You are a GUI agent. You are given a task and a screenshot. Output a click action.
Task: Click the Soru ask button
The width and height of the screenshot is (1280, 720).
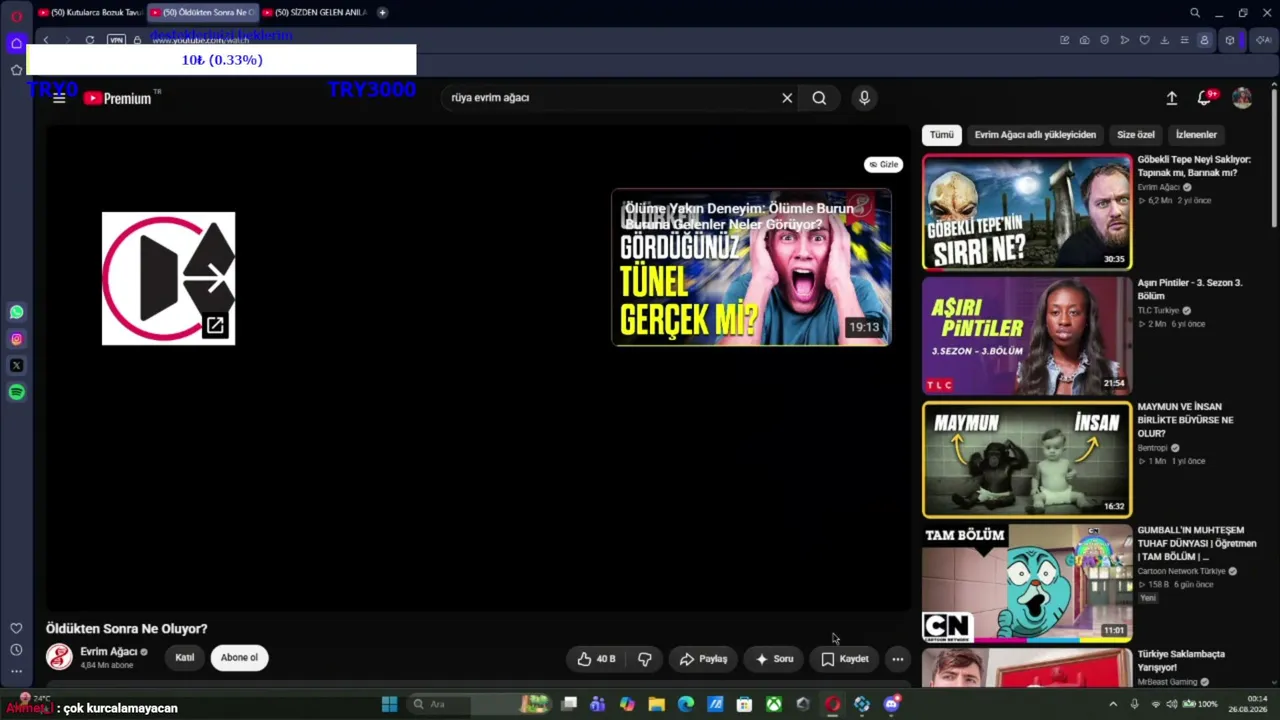point(774,659)
